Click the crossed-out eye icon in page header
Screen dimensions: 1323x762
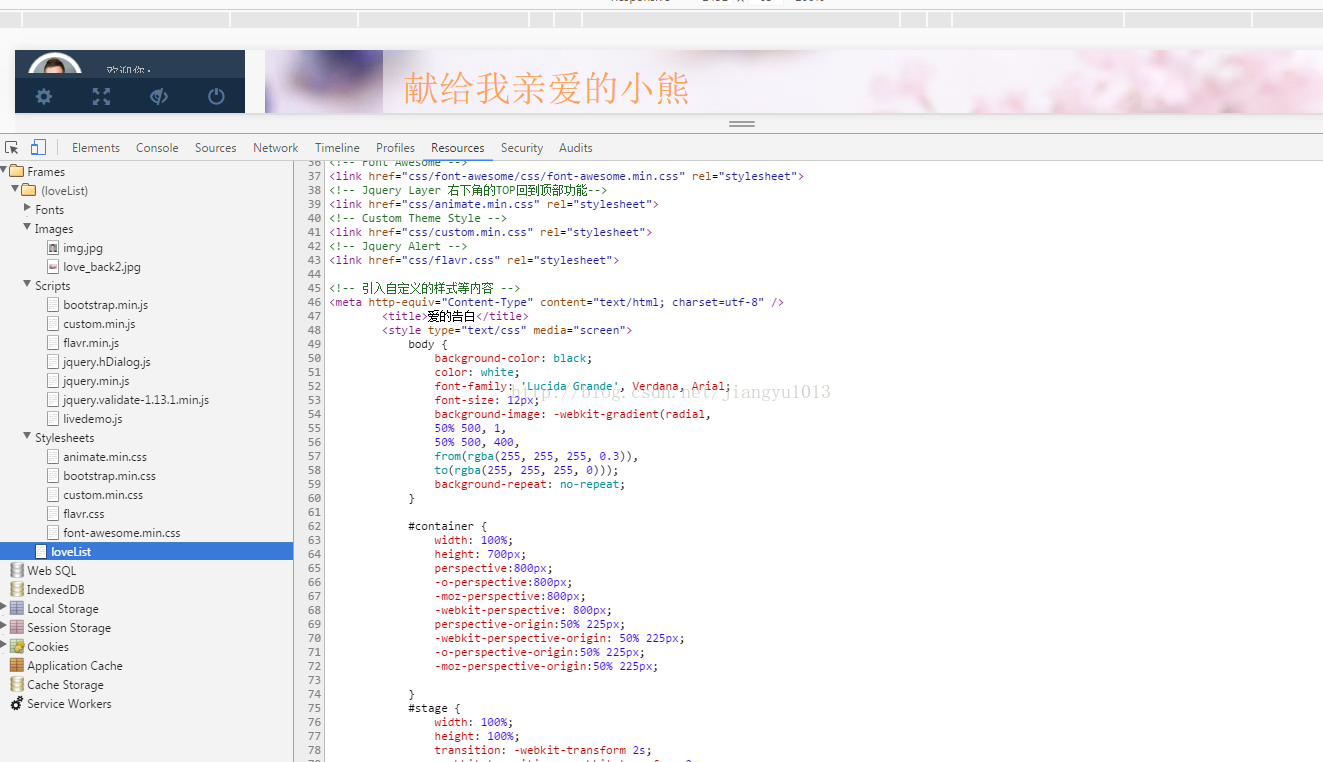(159, 96)
